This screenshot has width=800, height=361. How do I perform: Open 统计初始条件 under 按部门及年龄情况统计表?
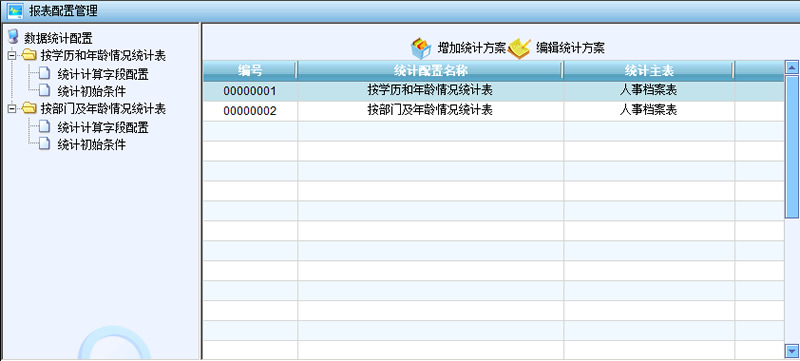point(92,145)
